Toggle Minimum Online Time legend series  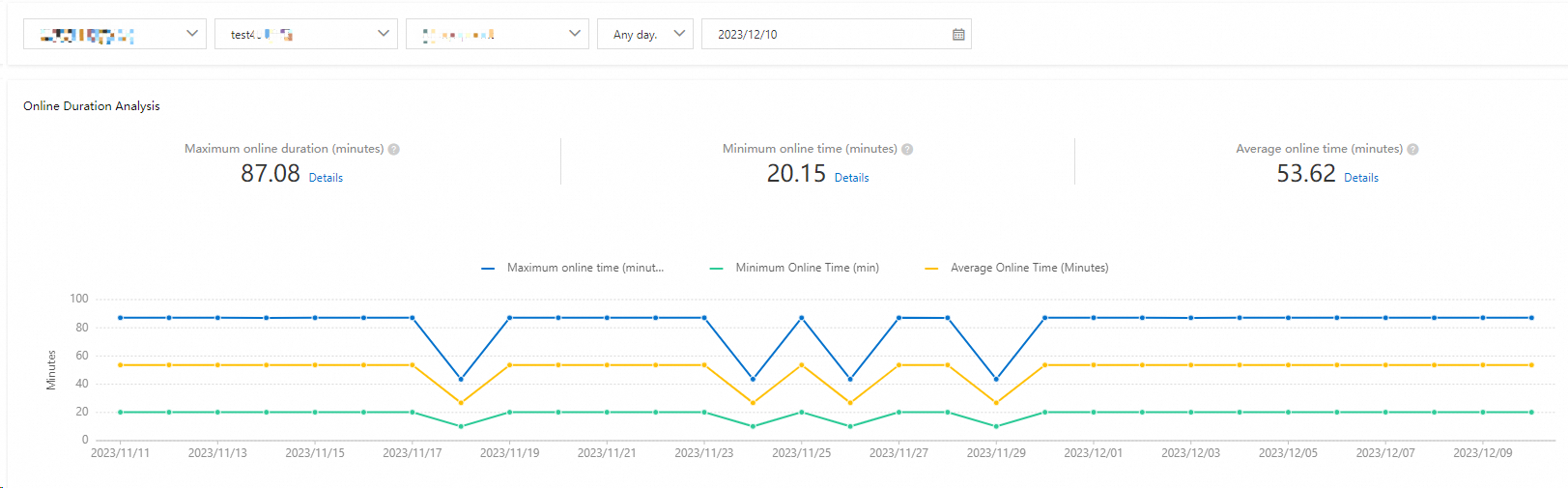tap(807, 269)
